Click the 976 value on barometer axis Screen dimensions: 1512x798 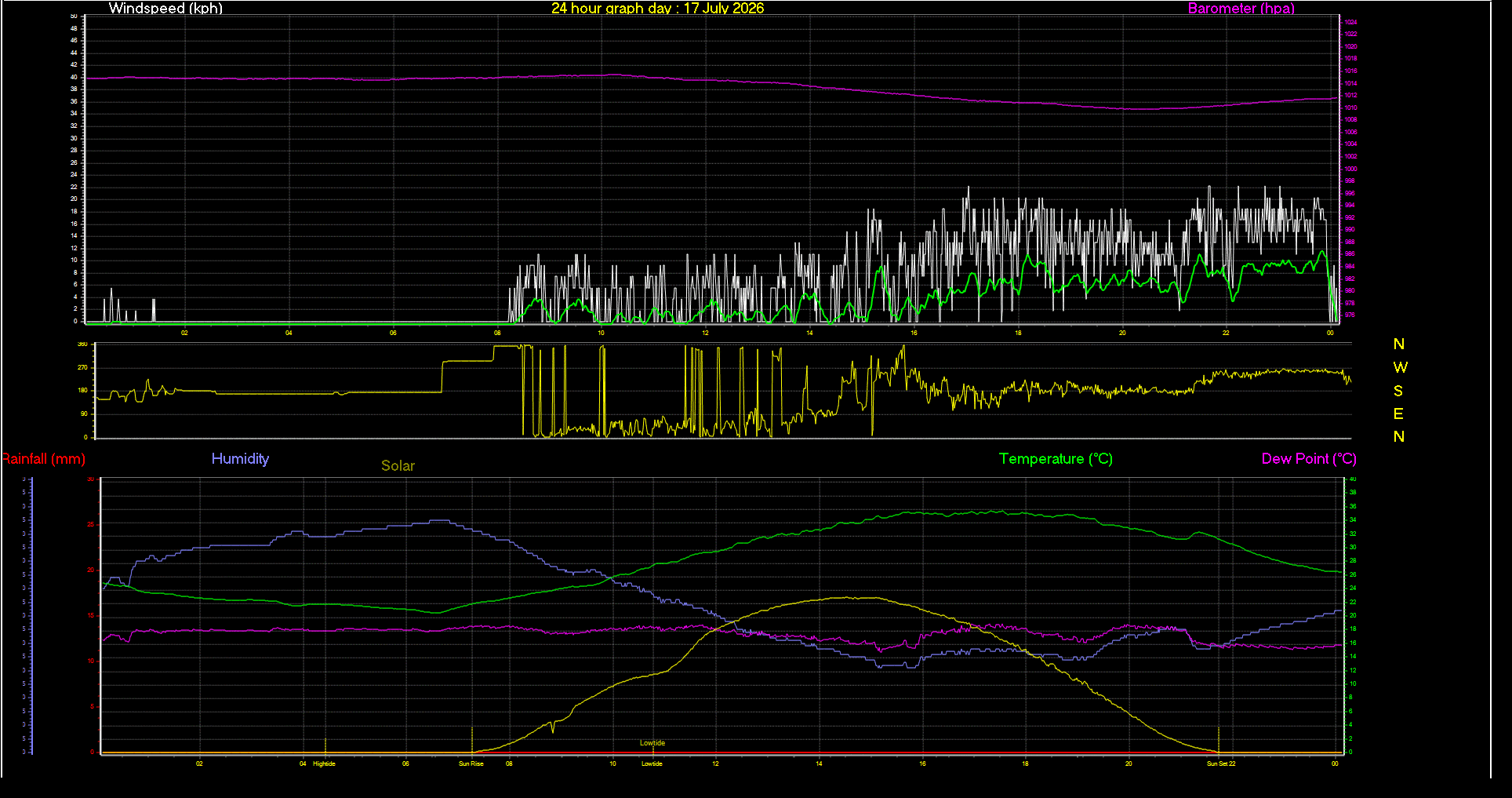point(1350,315)
